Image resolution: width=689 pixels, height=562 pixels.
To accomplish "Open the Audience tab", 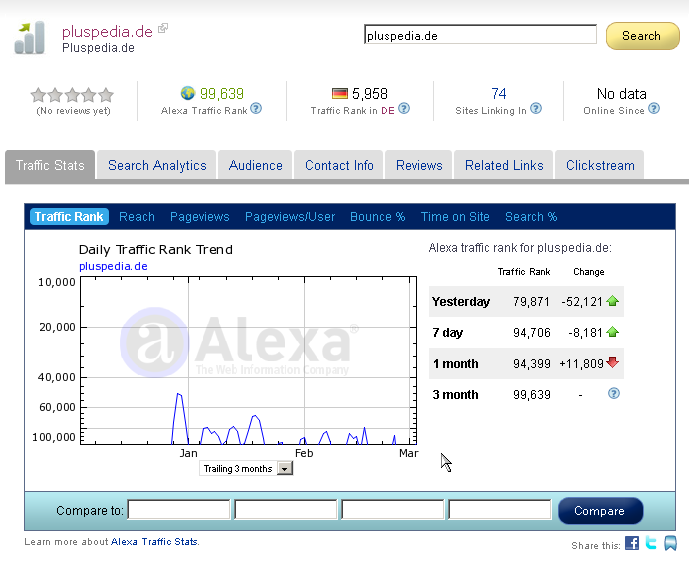I will (x=255, y=165).
